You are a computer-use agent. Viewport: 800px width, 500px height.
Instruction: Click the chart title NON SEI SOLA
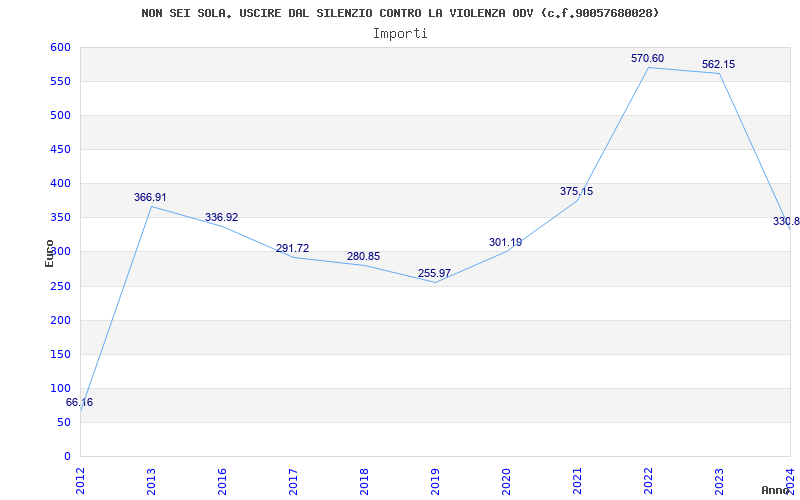coord(400,13)
